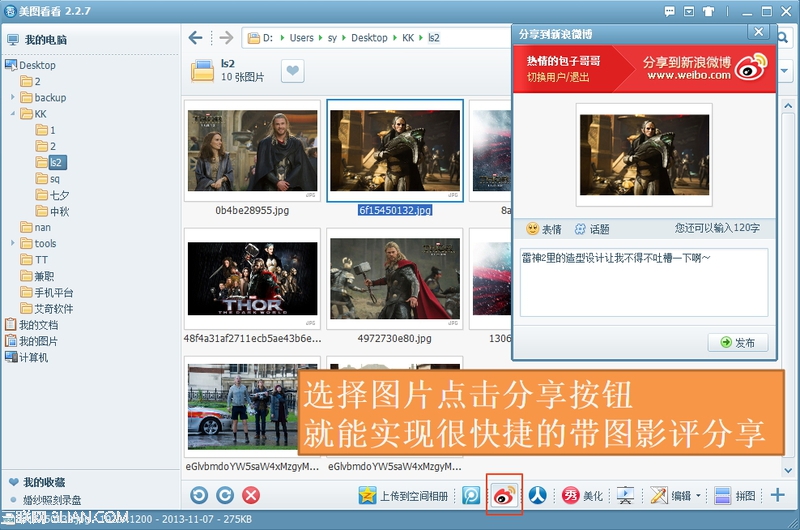Image resolution: width=800 pixels, height=530 pixels.
Task: Click the message bubble icon in the title bar
Action: point(669,11)
